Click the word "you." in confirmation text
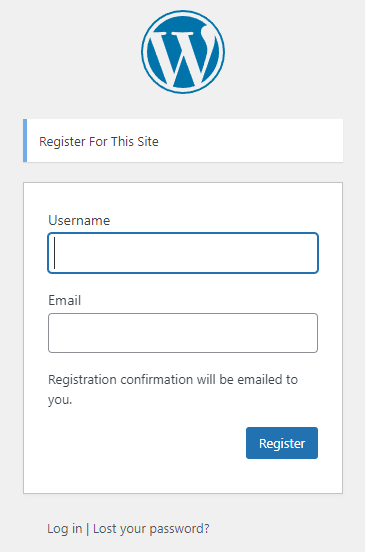 point(60,400)
